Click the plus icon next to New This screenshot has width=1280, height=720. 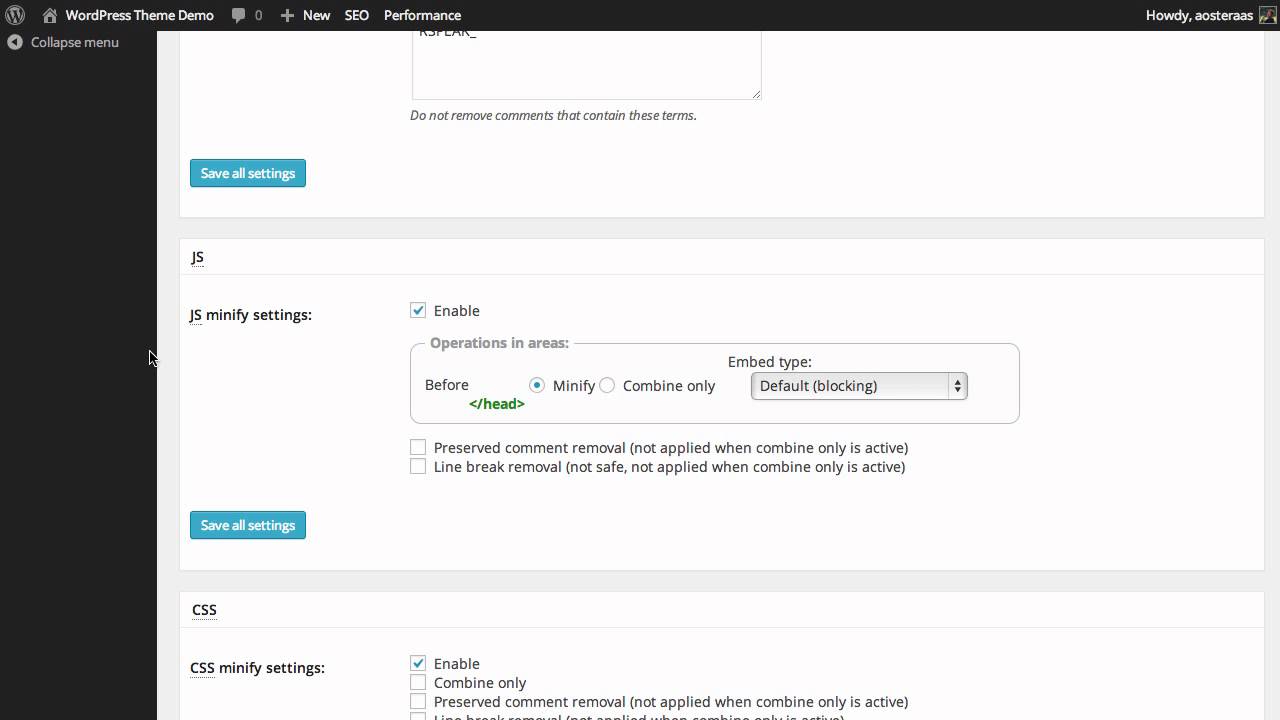click(x=287, y=15)
